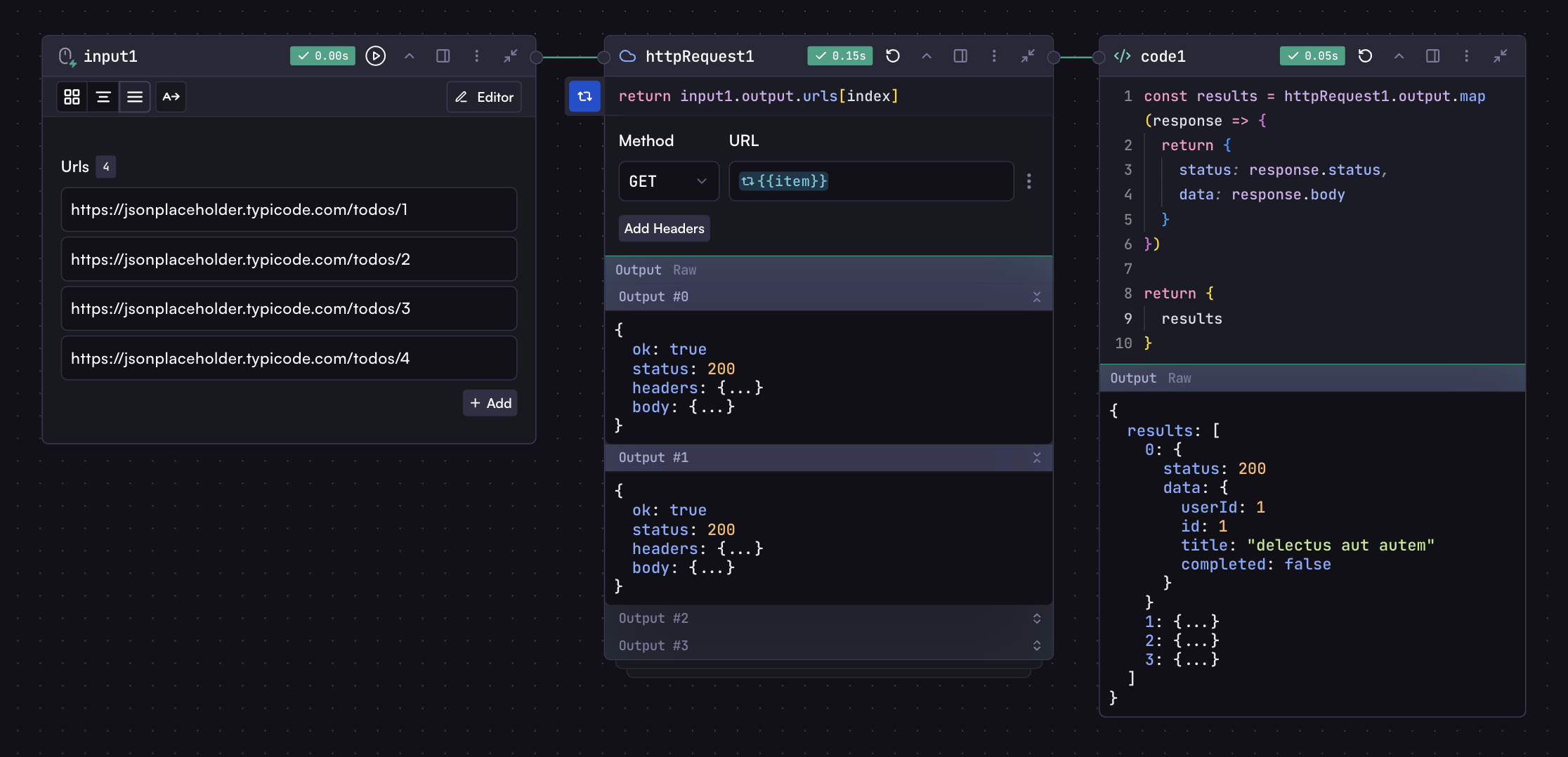Run the input1 node
Image resolution: width=1568 pixels, height=757 pixels.
tap(376, 56)
